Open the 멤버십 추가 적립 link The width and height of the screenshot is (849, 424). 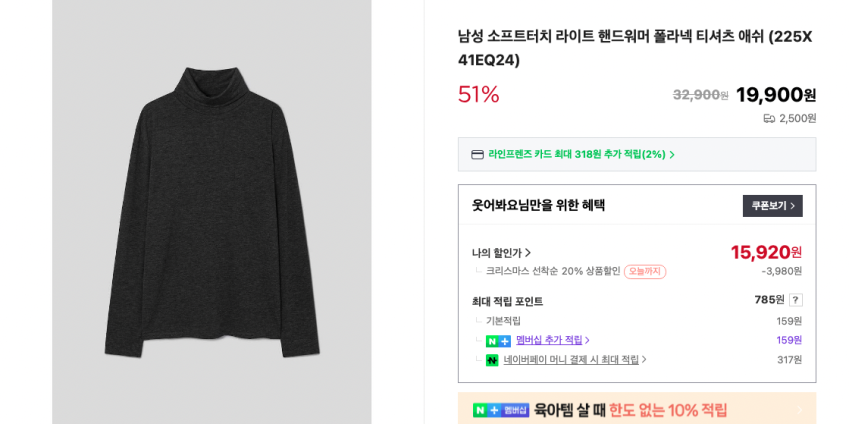click(549, 340)
